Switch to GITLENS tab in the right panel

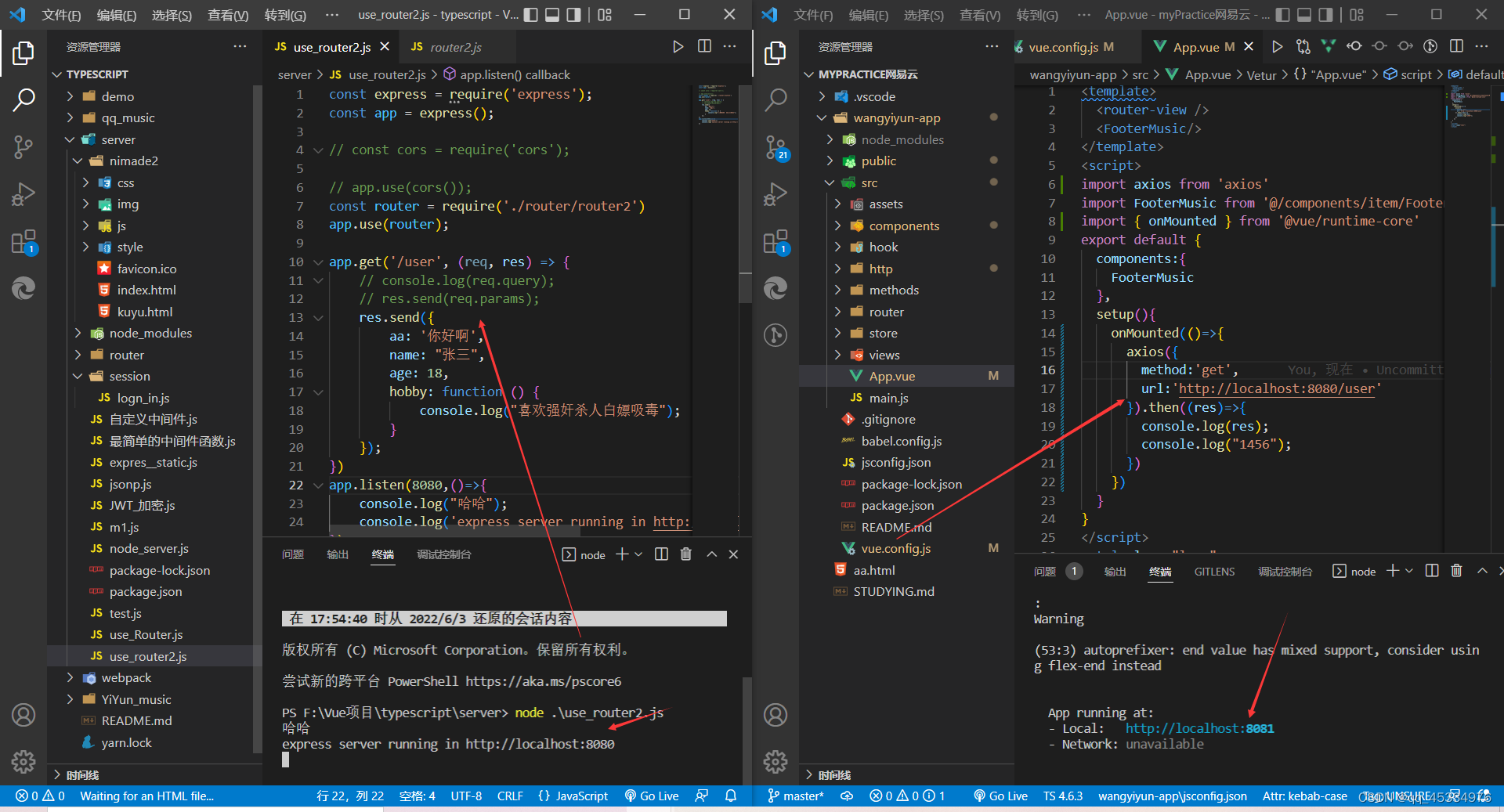tap(1214, 572)
